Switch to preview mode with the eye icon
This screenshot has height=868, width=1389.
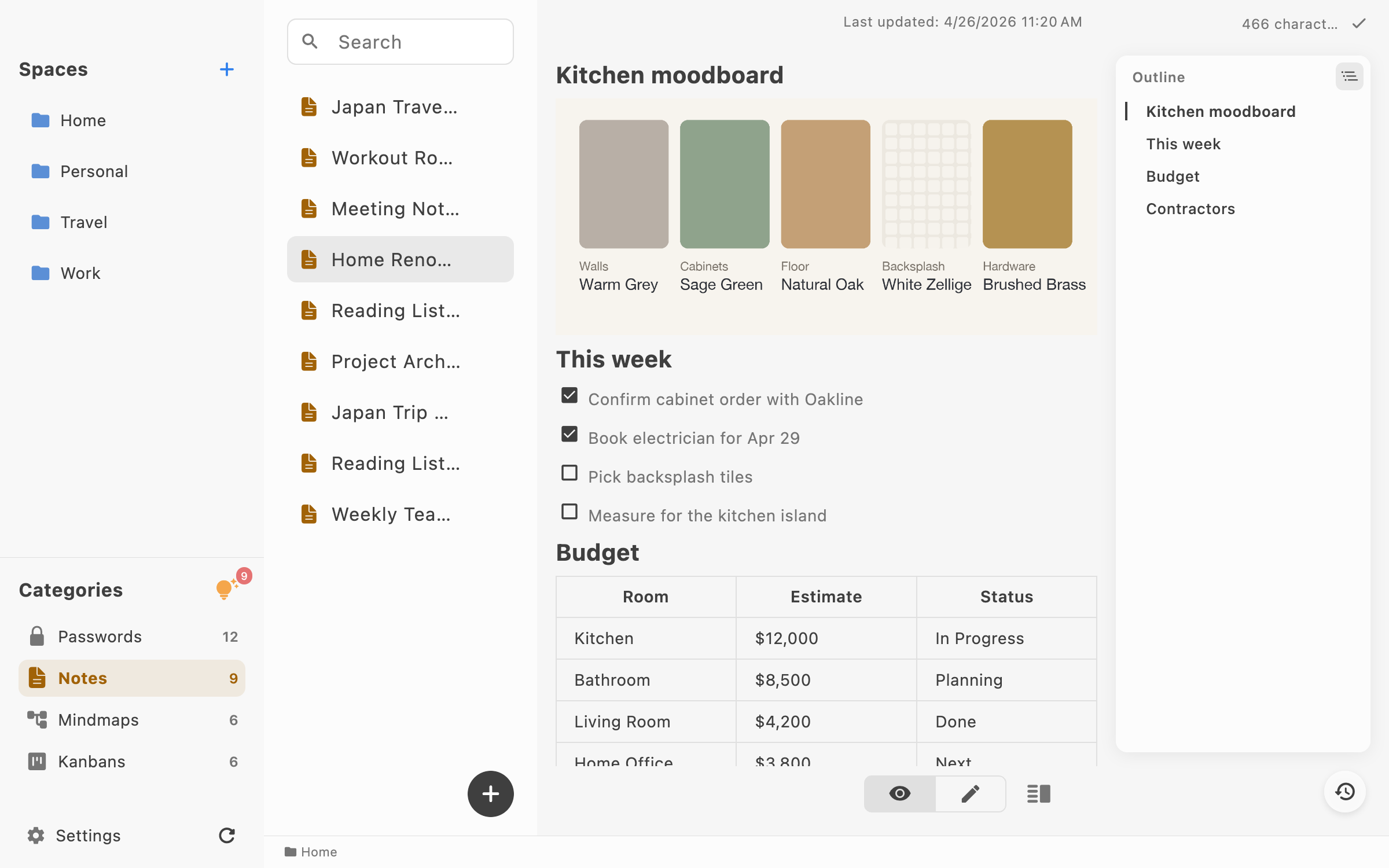900,793
